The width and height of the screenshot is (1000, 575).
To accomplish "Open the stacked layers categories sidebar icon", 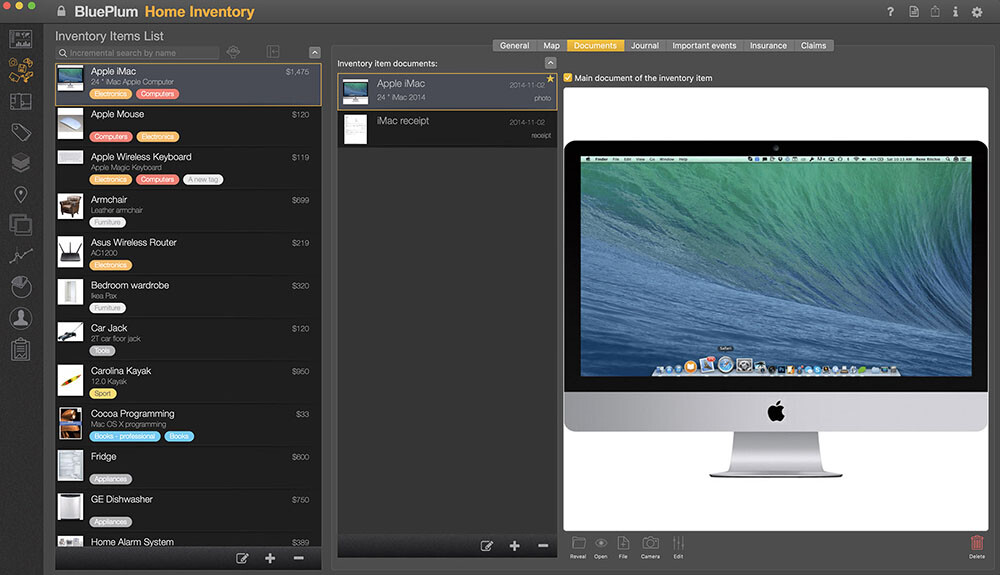I will 20,163.
